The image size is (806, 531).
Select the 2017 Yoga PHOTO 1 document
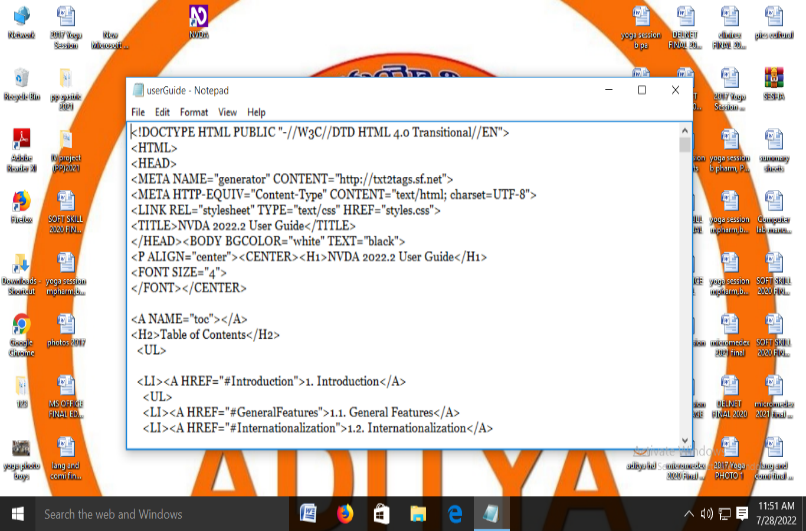coord(729,459)
